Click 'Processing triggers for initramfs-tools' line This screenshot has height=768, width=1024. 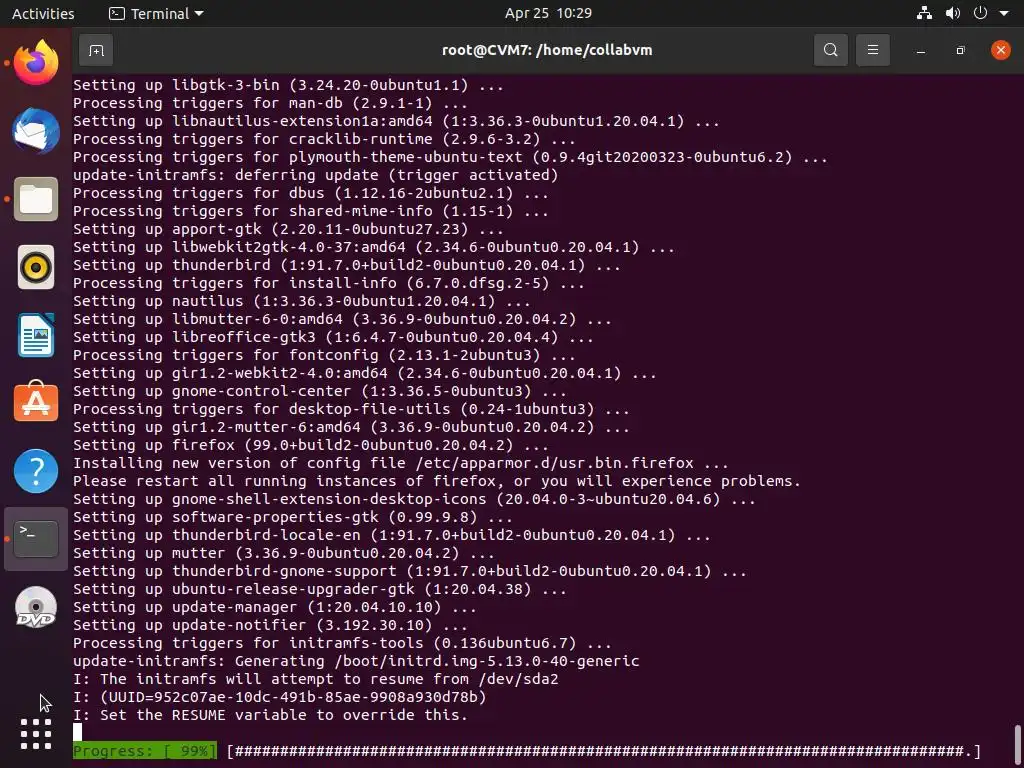coord(342,643)
